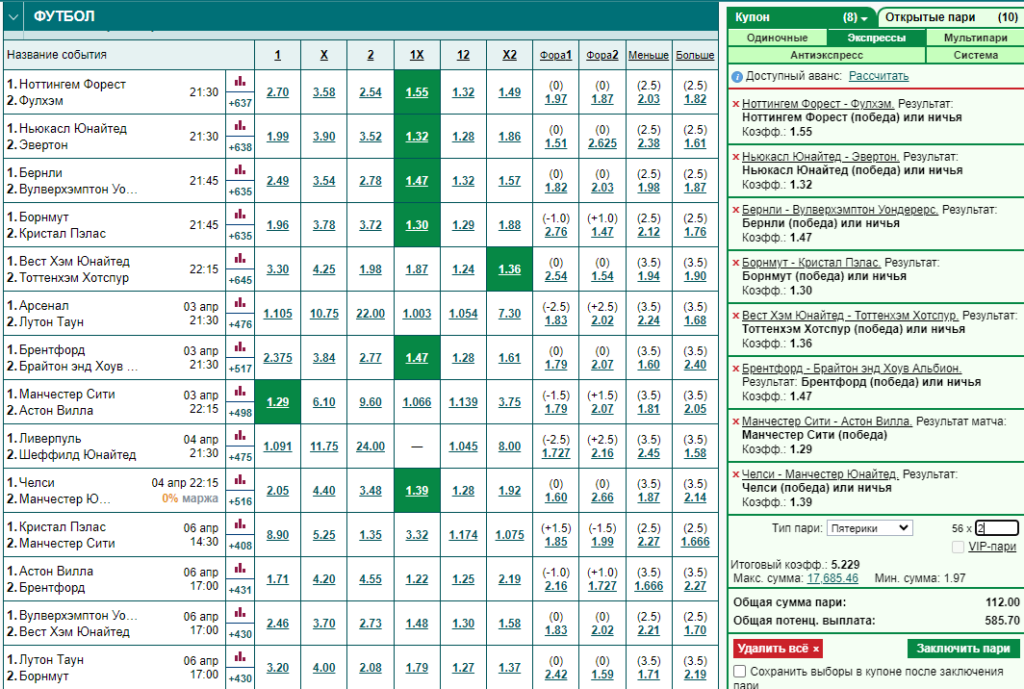Select Больше 3.5 odds 2.27 Астон Вилла – Брентфорд
The height and width of the screenshot is (689, 1024).
[695, 586]
